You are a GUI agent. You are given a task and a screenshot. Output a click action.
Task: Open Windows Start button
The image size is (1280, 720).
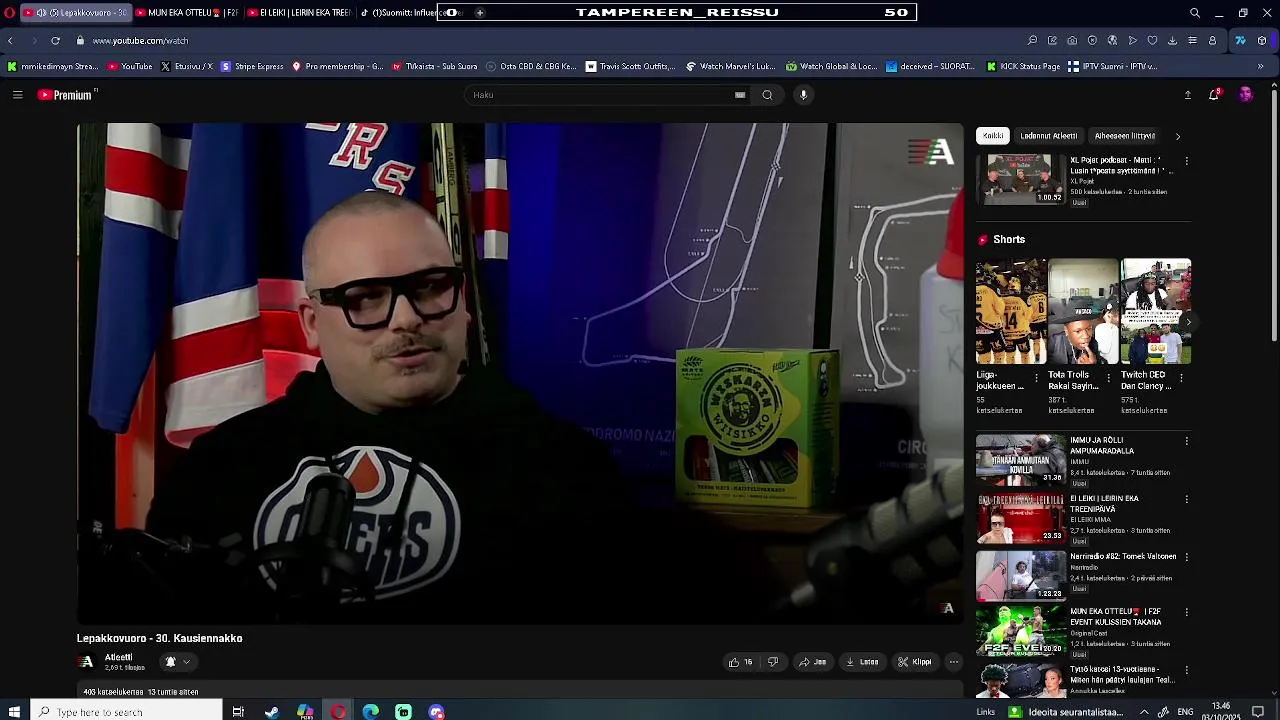tap(14, 712)
